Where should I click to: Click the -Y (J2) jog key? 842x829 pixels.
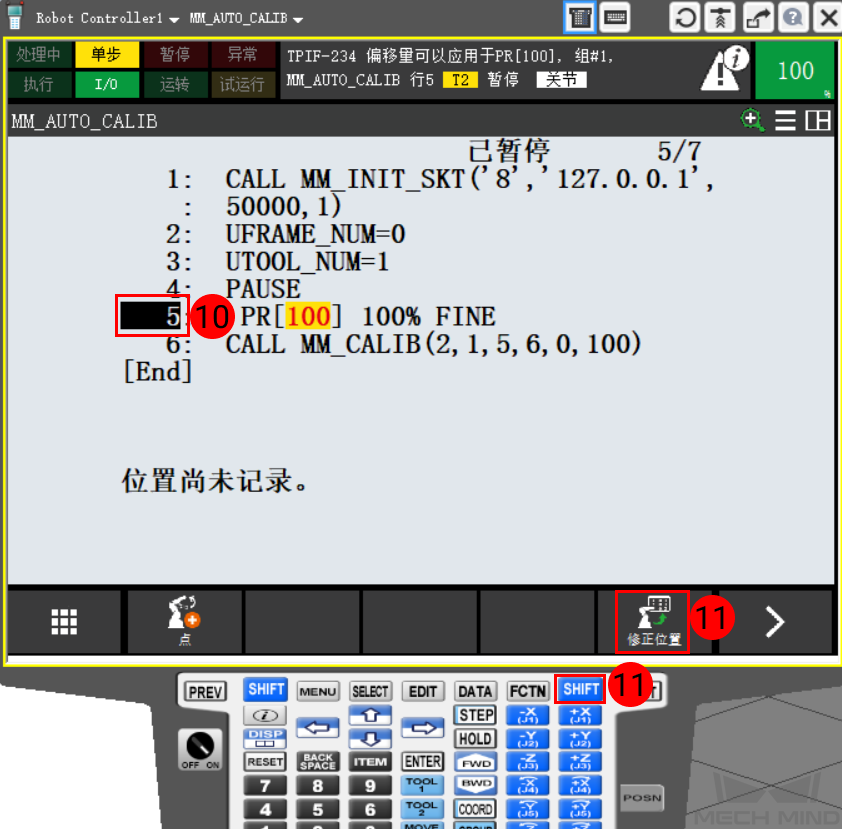tap(527, 739)
